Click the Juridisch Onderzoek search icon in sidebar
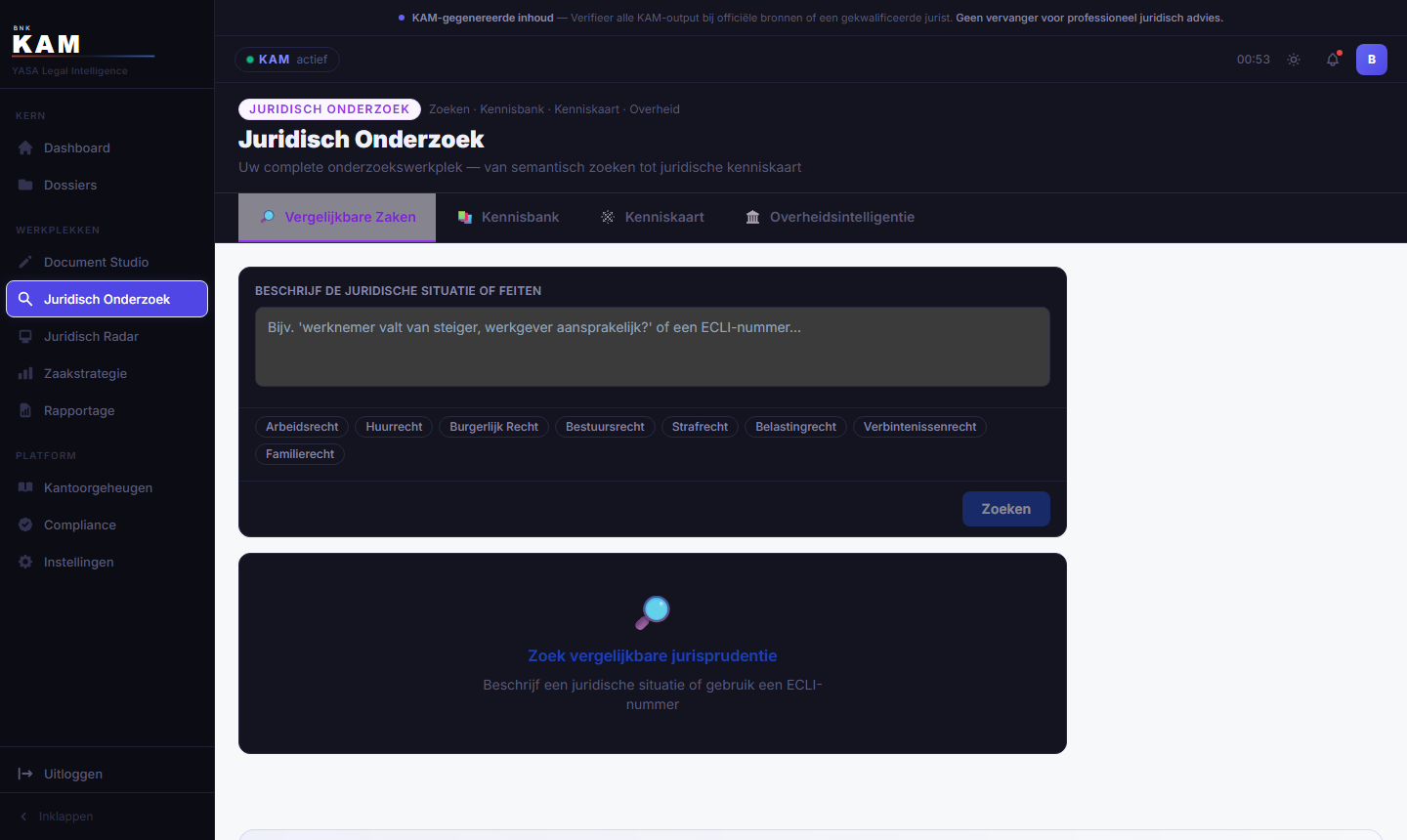 pyautogui.click(x=25, y=299)
